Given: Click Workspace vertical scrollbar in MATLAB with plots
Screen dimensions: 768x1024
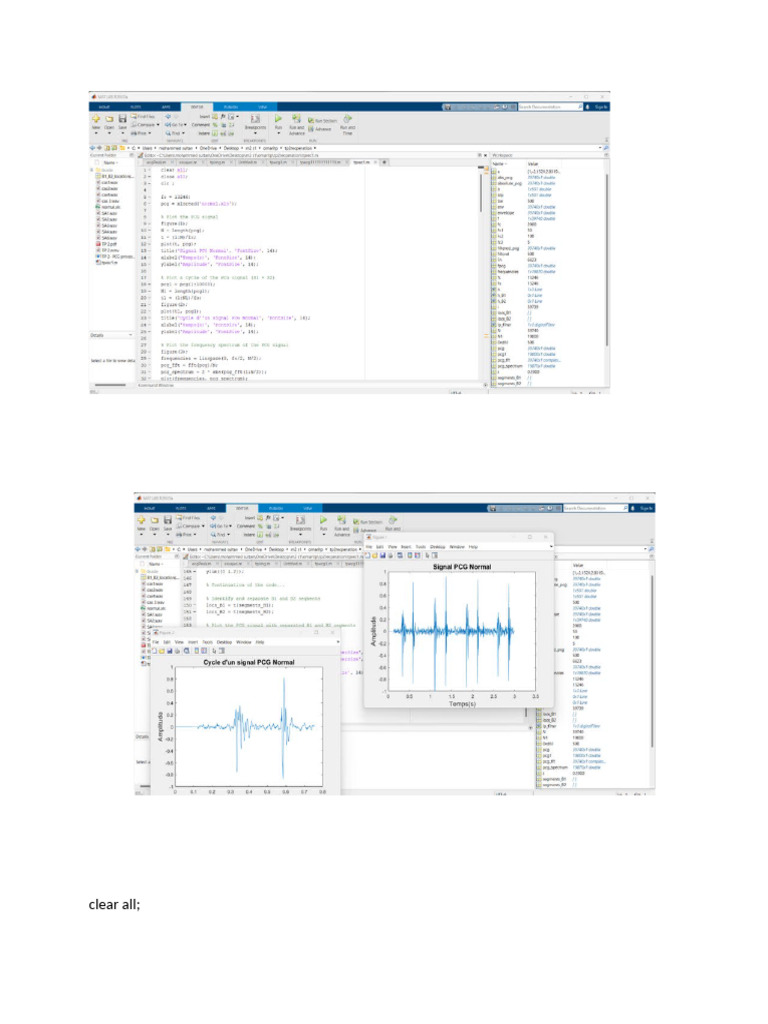Looking at the screenshot, I should coord(652,661).
